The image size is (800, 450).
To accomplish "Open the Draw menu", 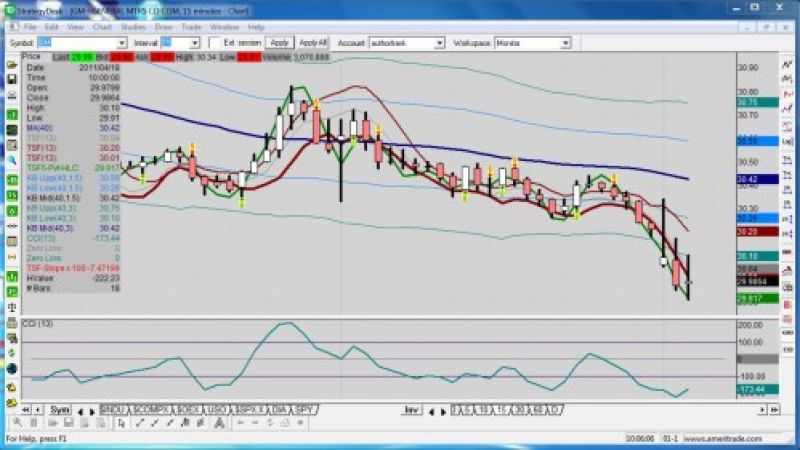I will pyautogui.click(x=163, y=26).
